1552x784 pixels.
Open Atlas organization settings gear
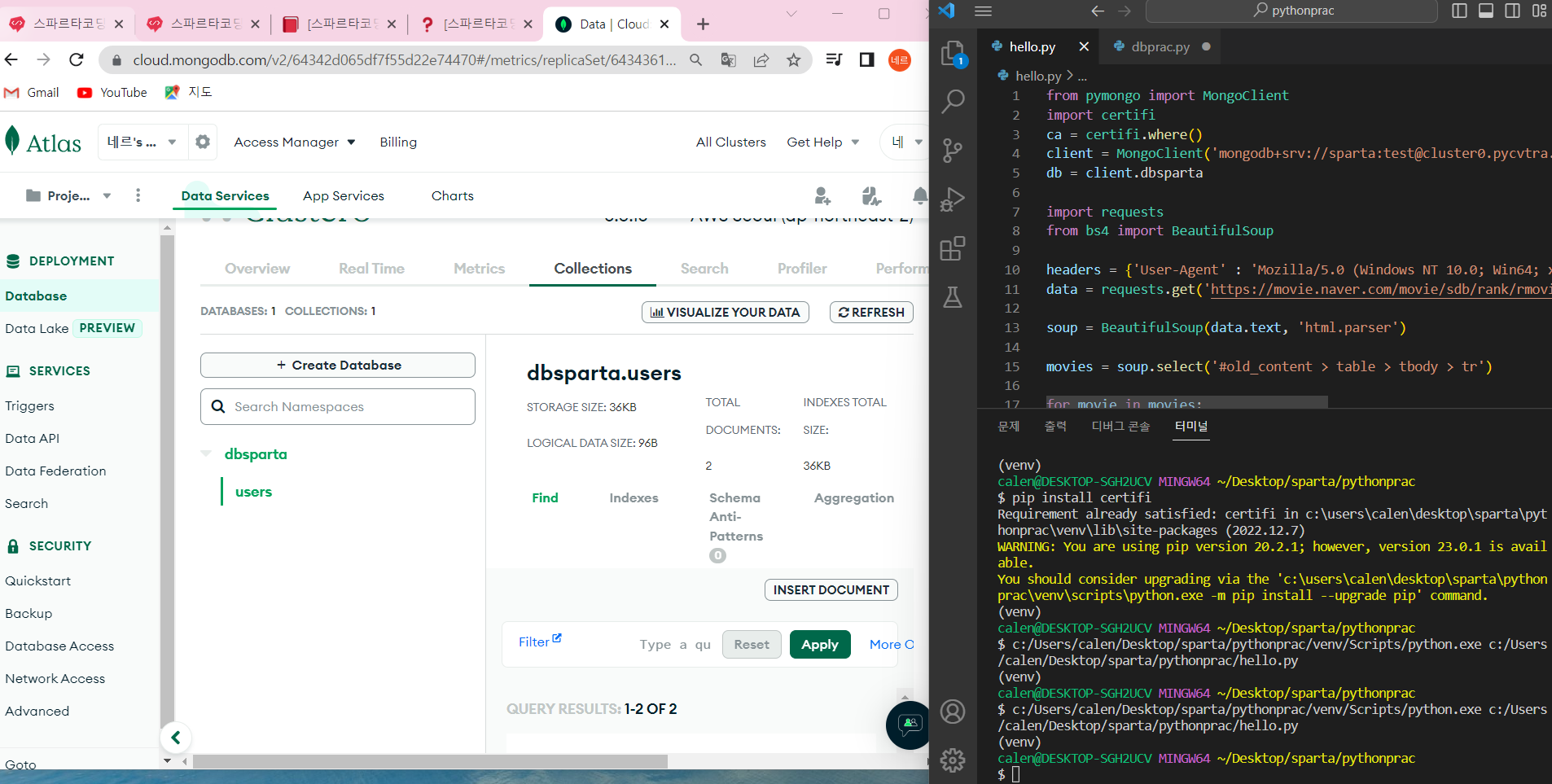point(203,142)
